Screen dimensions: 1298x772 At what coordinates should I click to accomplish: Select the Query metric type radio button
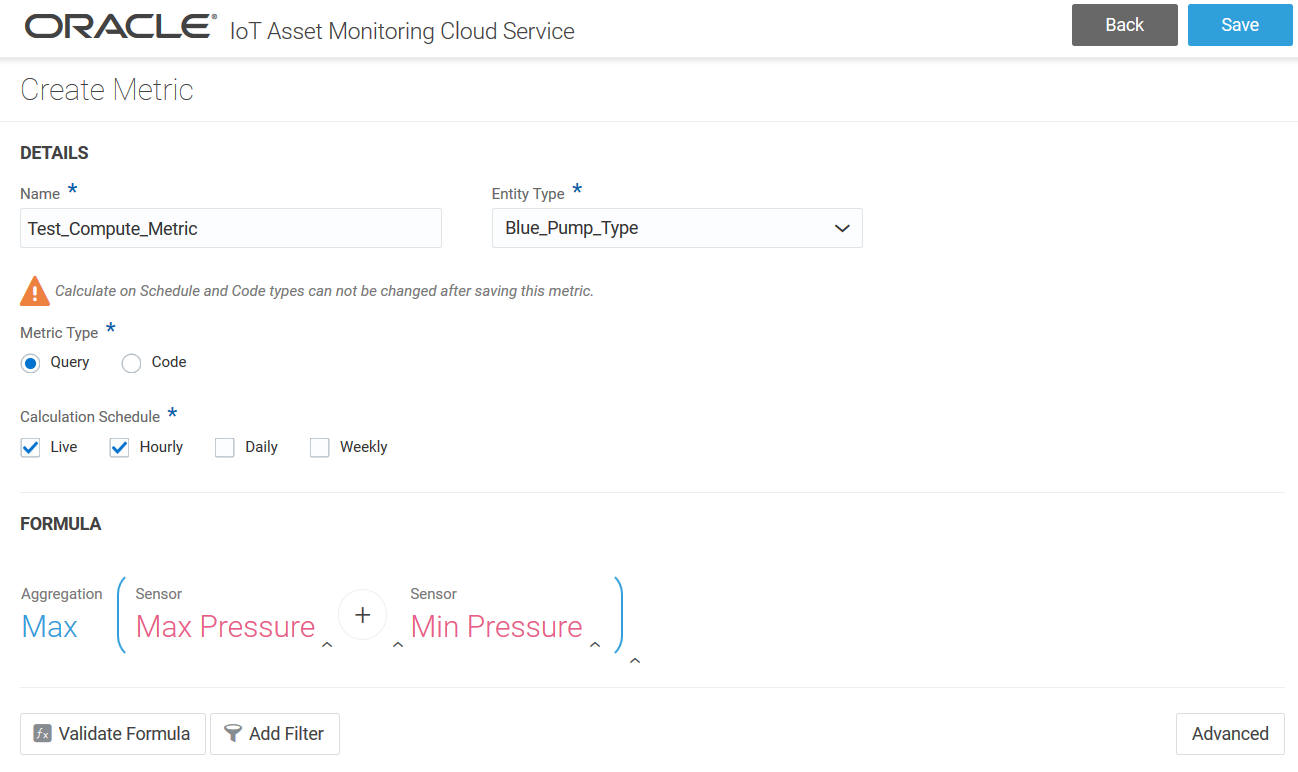click(x=30, y=363)
